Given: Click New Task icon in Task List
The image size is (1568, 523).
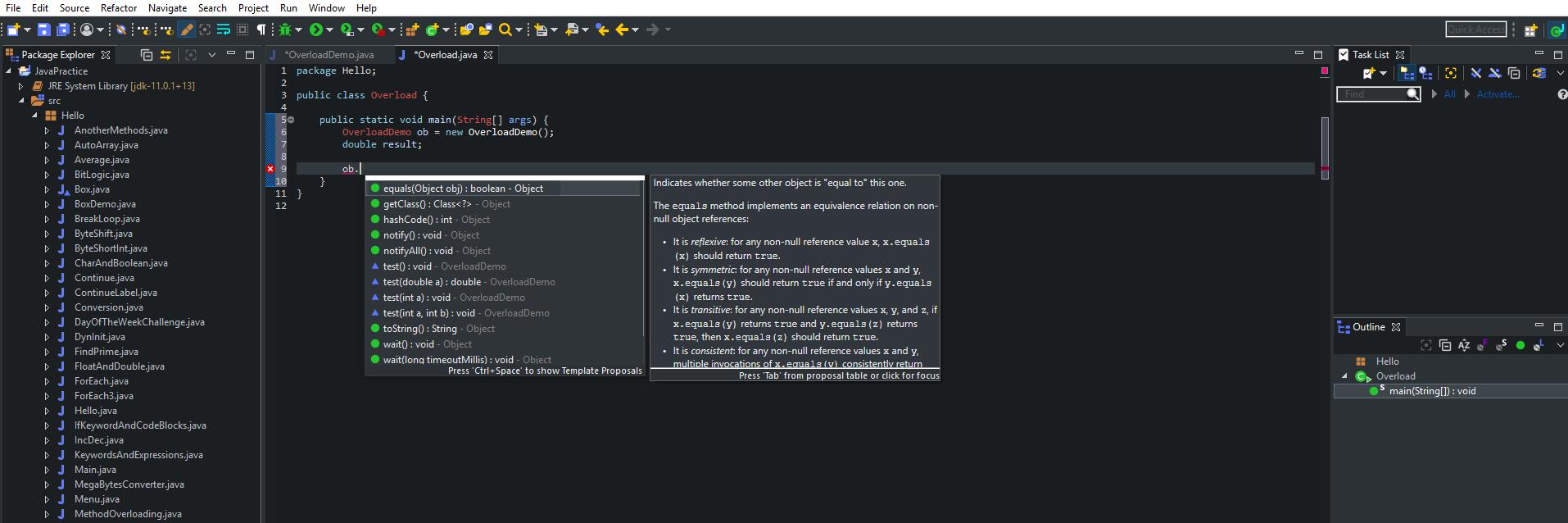Looking at the screenshot, I should 1368,73.
